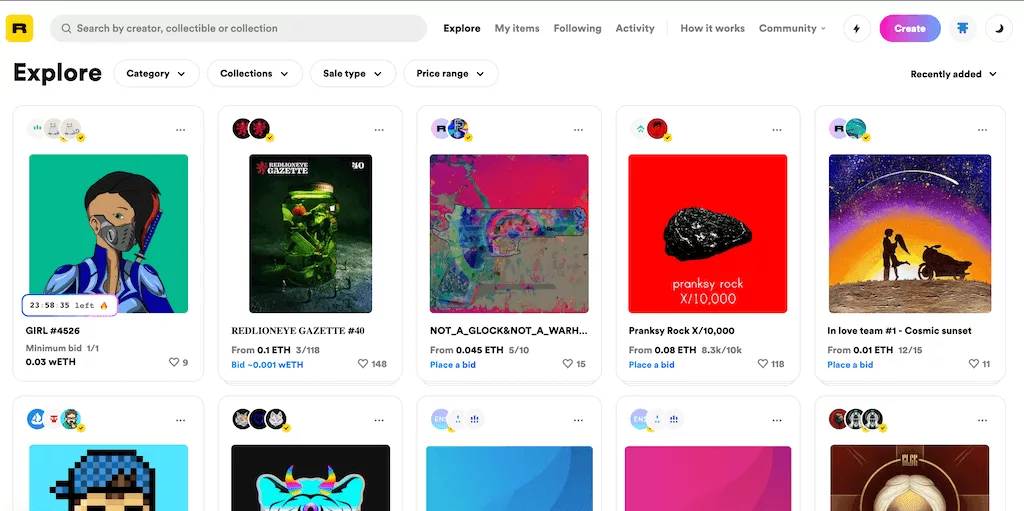Expand the Price range filter dropdown
The height and width of the screenshot is (511, 1024).
[x=451, y=73]
